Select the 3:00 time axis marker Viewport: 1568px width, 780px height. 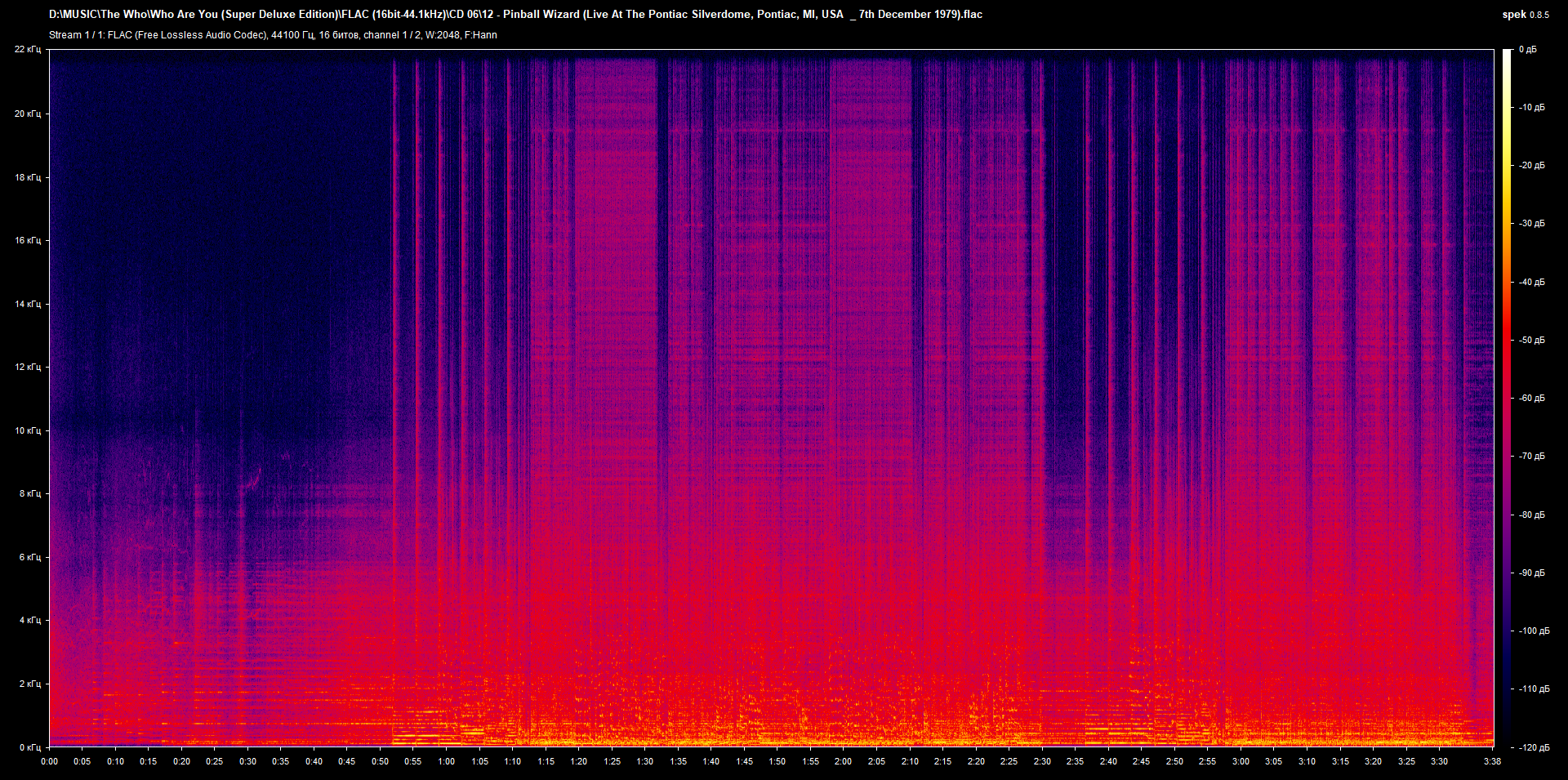(x=1240, y=761)
